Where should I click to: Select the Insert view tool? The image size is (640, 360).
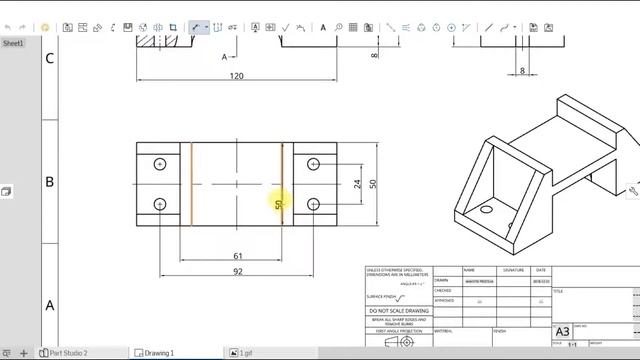pyautogui.click(x=67, y=27)
